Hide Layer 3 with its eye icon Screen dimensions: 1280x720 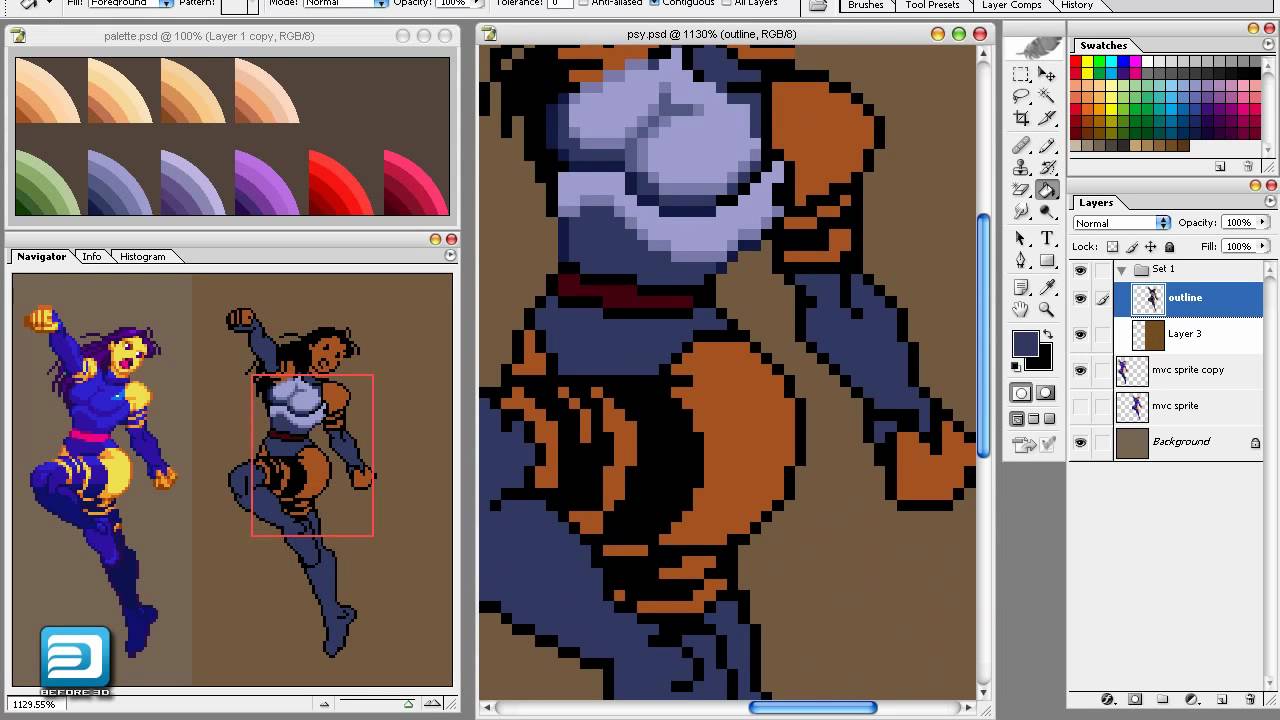point(1080,334)
